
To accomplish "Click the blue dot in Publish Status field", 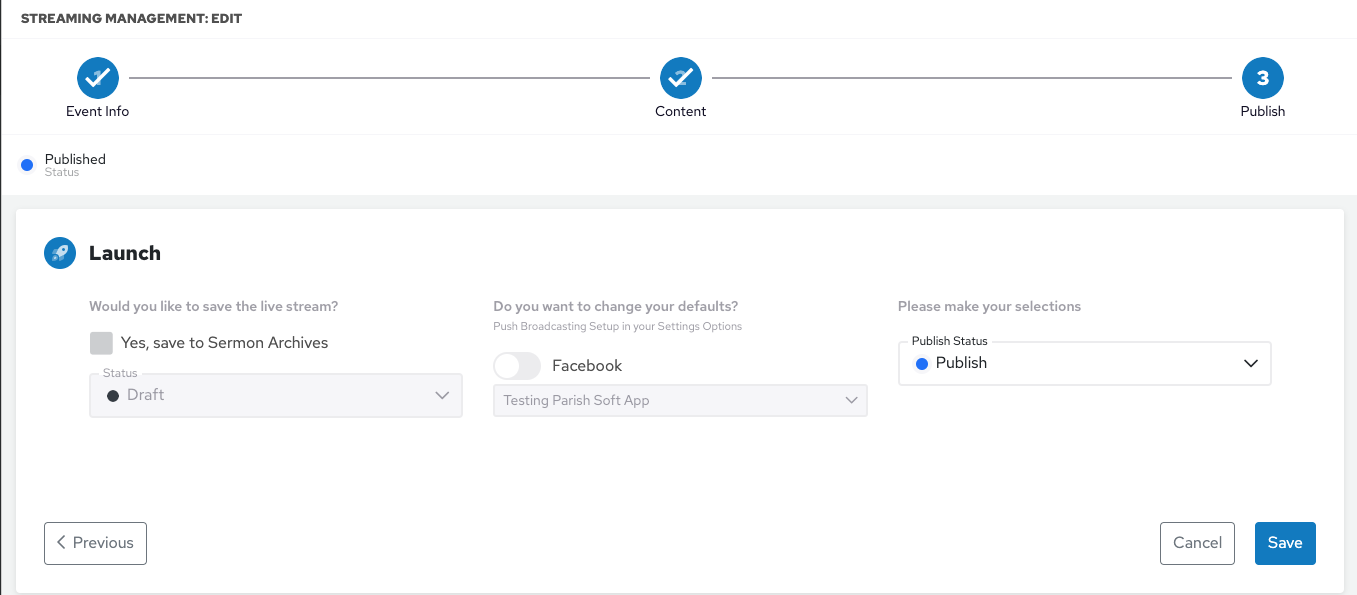I will 922,364.
